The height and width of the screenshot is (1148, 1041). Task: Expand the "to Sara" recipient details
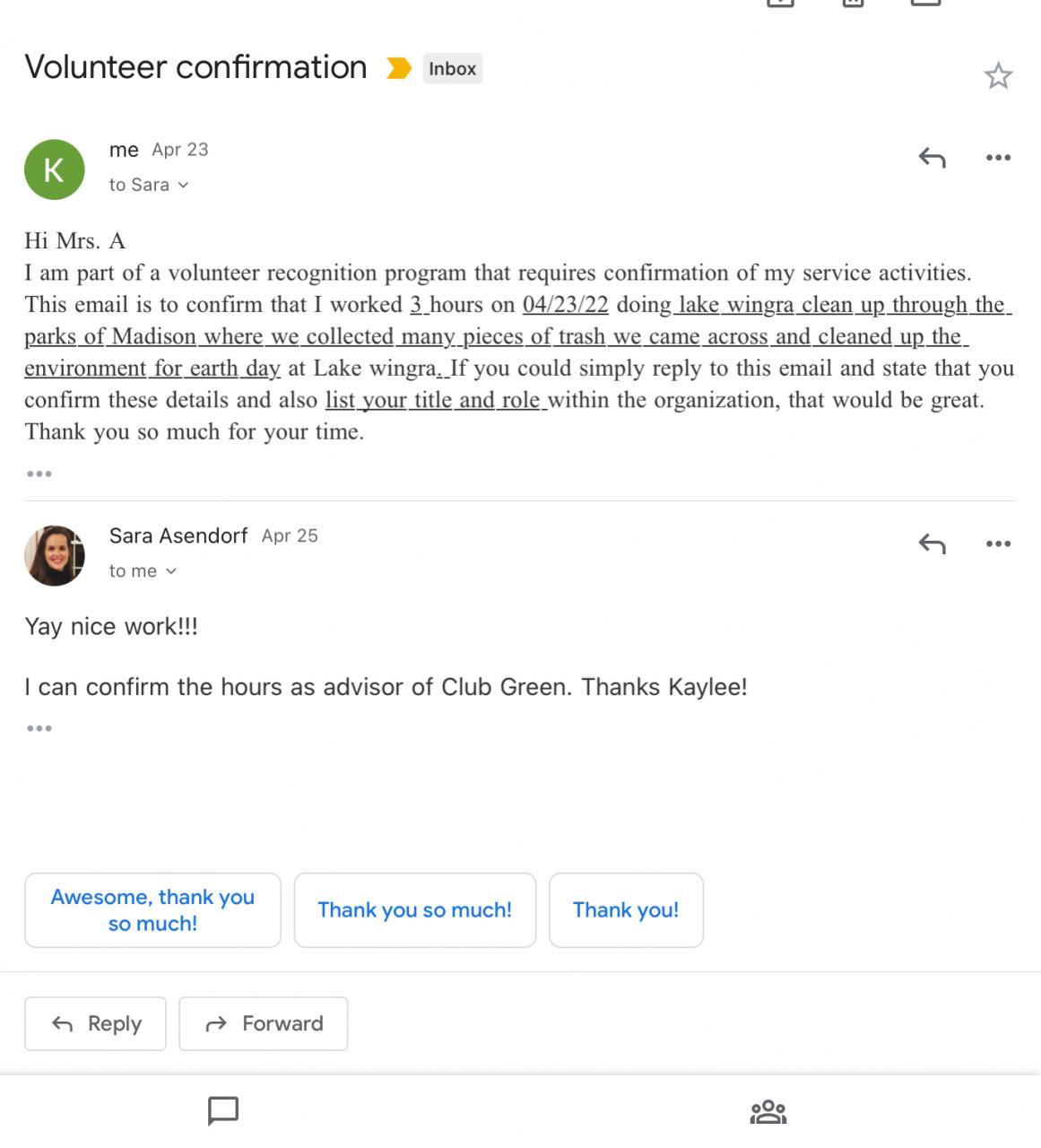coord(149,185)
